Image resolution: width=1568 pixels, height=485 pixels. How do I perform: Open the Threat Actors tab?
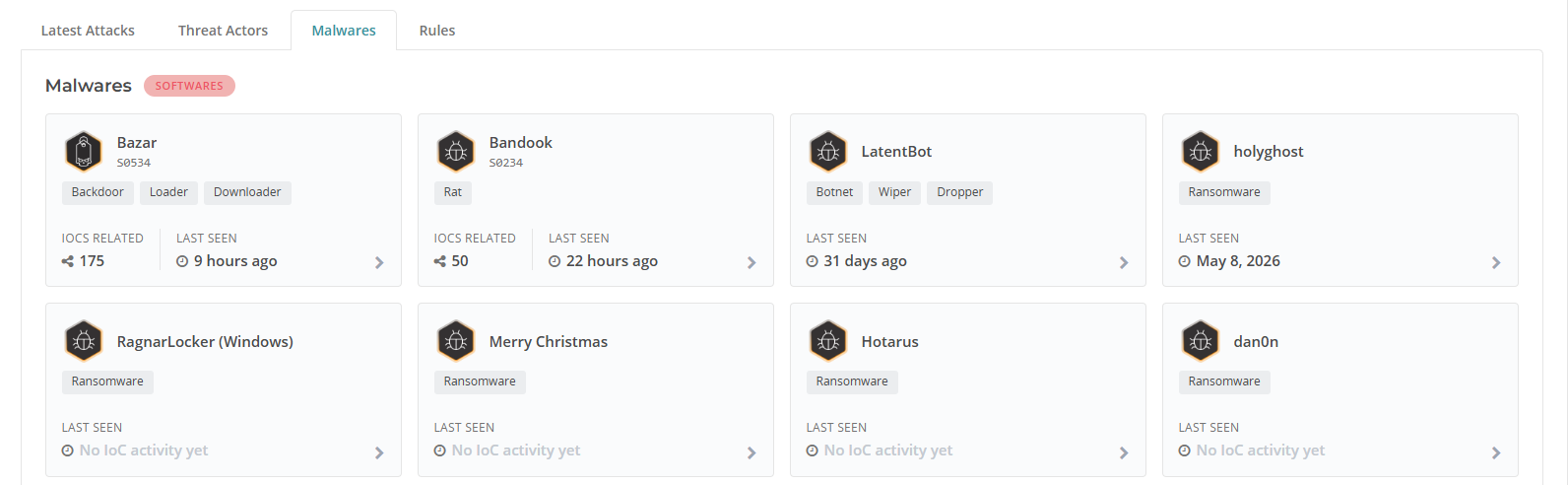224,31
